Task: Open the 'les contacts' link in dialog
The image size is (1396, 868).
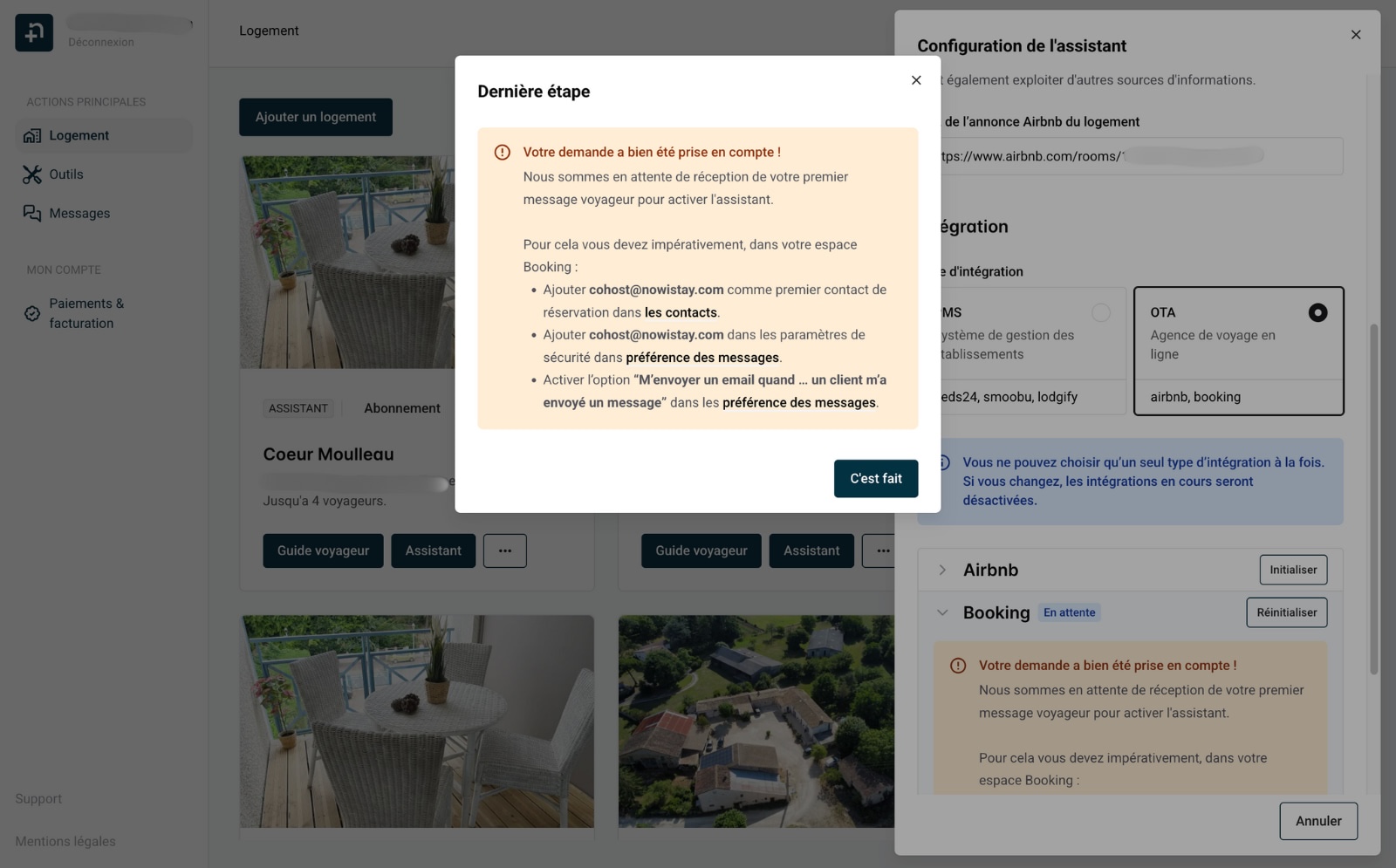Action: (681, 312)
